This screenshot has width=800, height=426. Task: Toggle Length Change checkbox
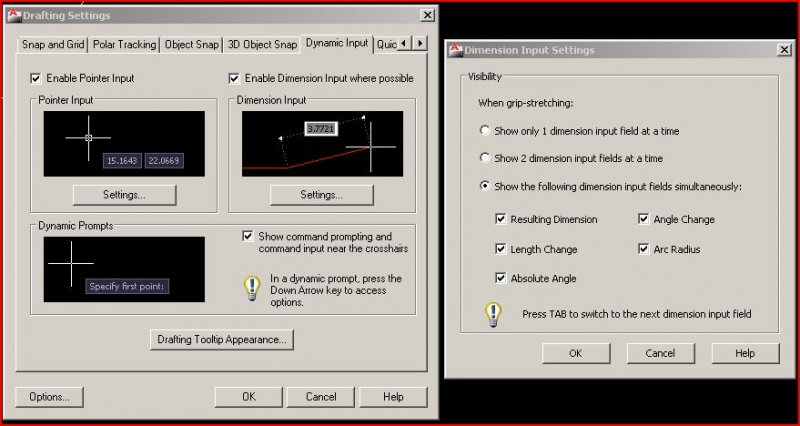click(x=501, y=249)
